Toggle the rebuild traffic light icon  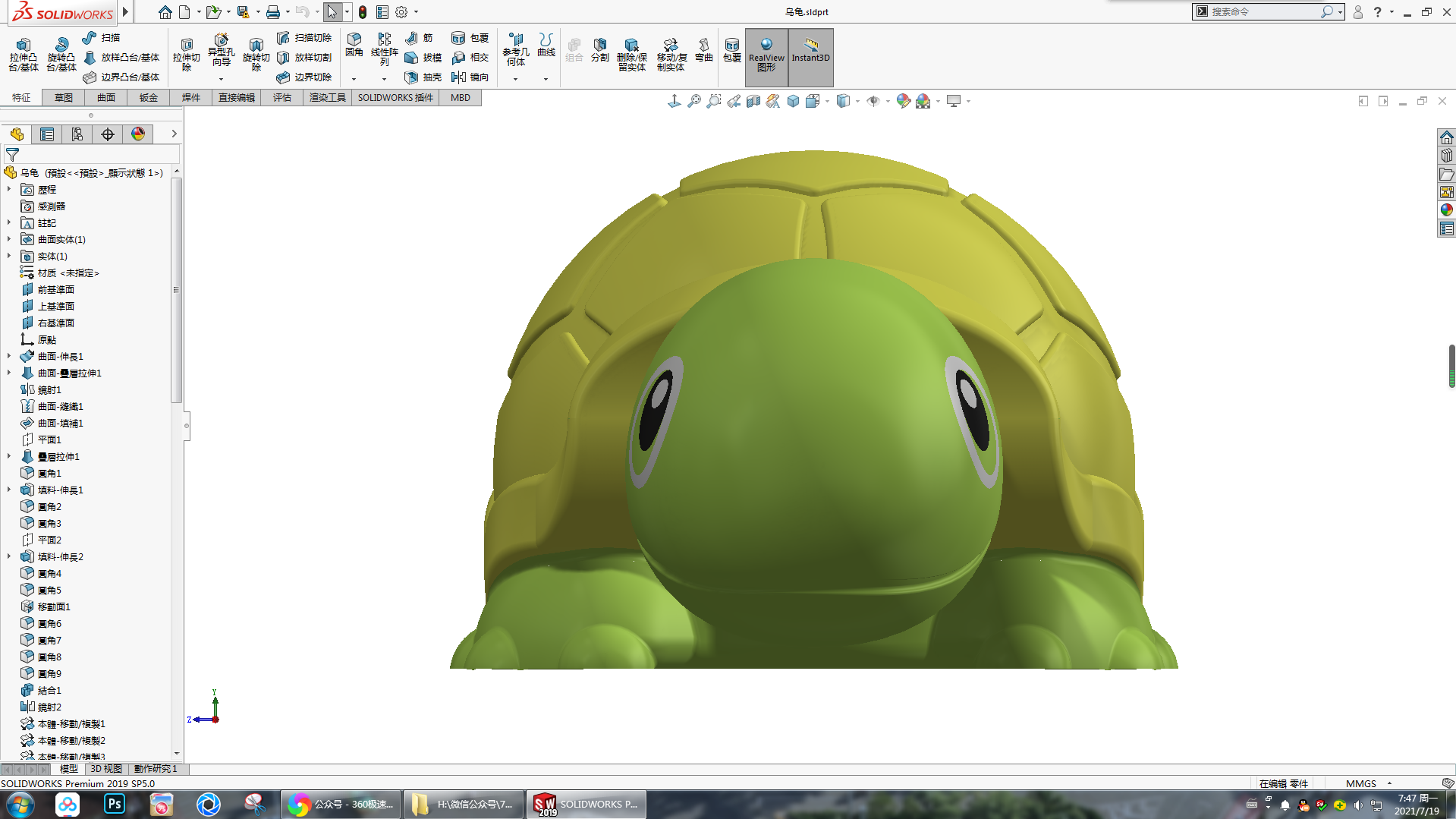click(363, 12)
